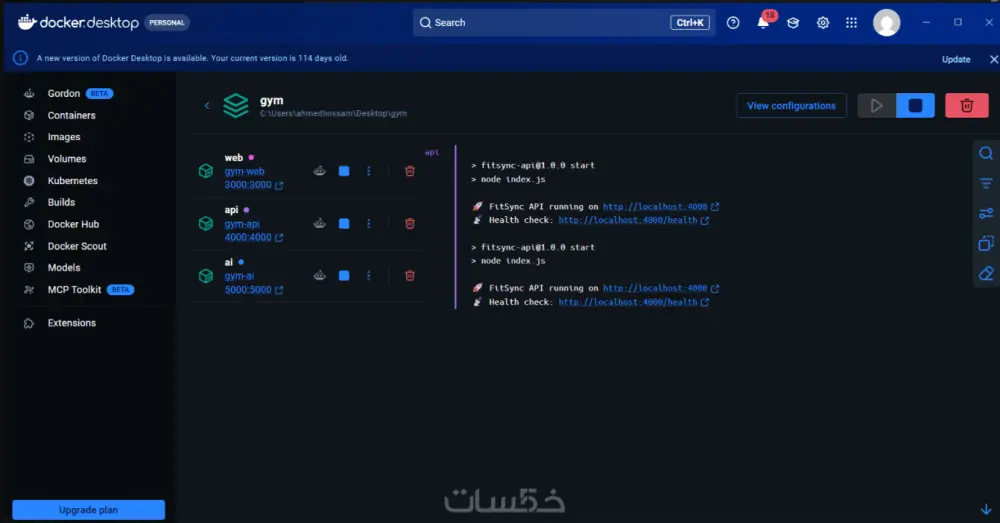Open second localhost:4000/health log link
The image size is (1000, 523).
633,302
